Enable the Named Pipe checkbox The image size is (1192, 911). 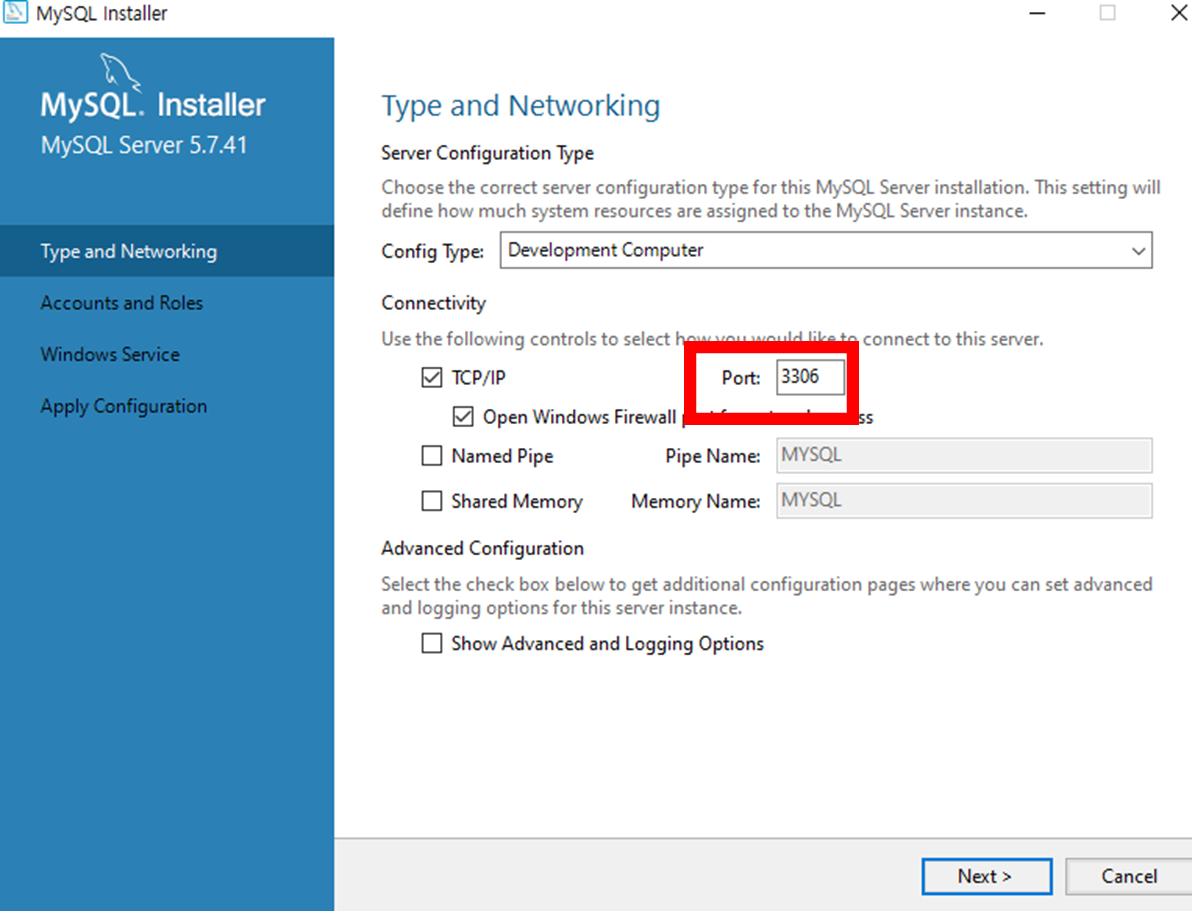coord(432,456)
